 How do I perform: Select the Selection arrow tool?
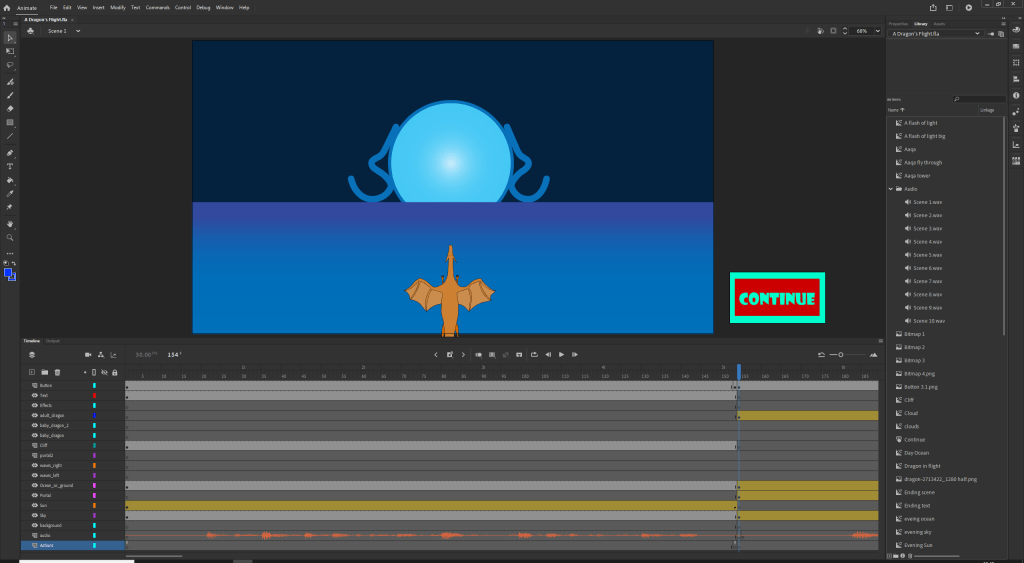pos(10,37)
